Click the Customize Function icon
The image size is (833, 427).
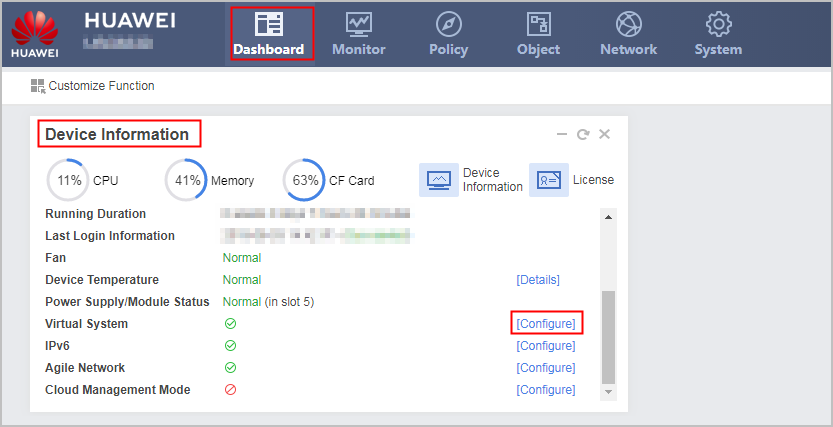[x=38, y=86]
